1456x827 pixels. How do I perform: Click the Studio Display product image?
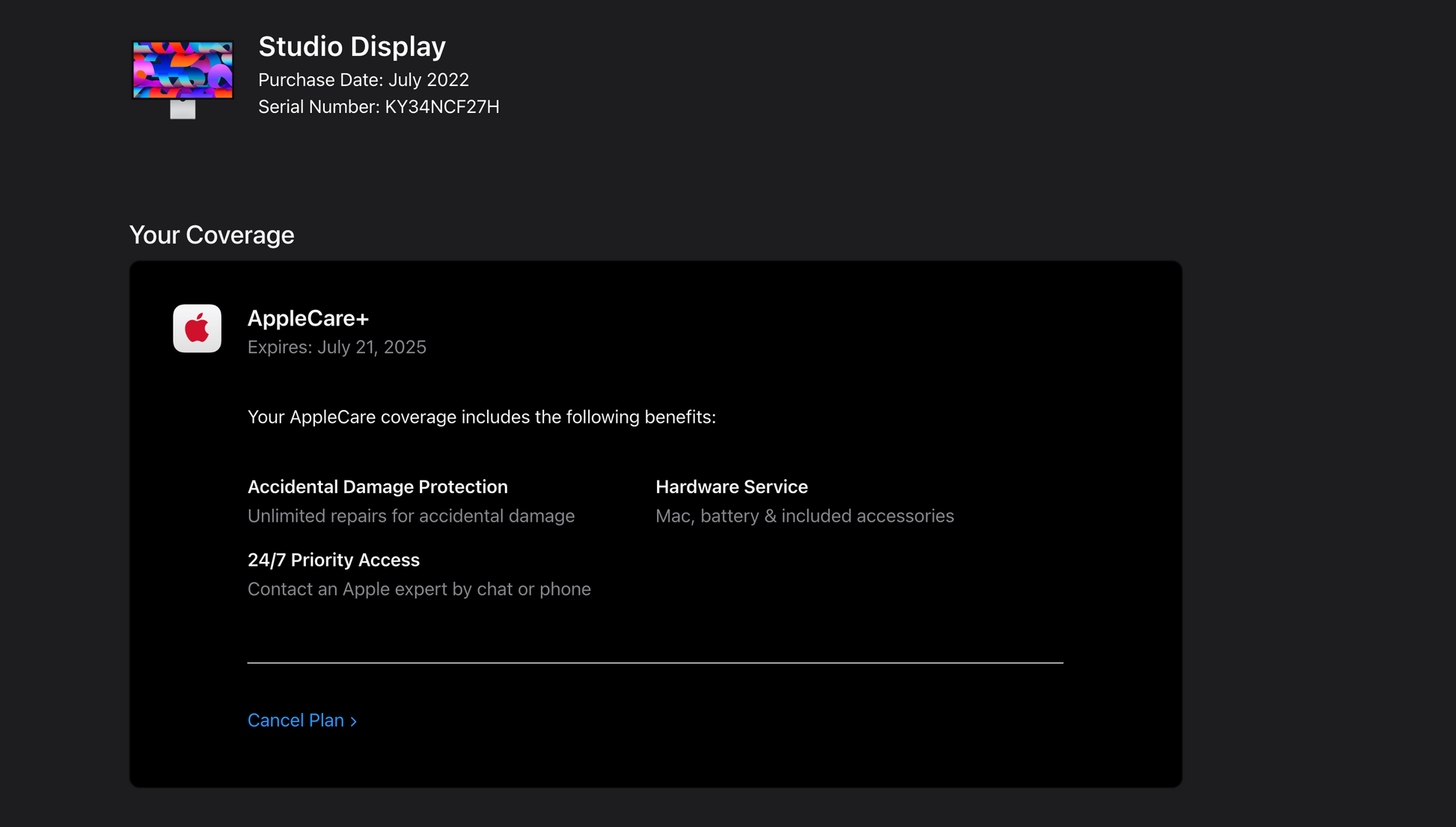point(183,70)
